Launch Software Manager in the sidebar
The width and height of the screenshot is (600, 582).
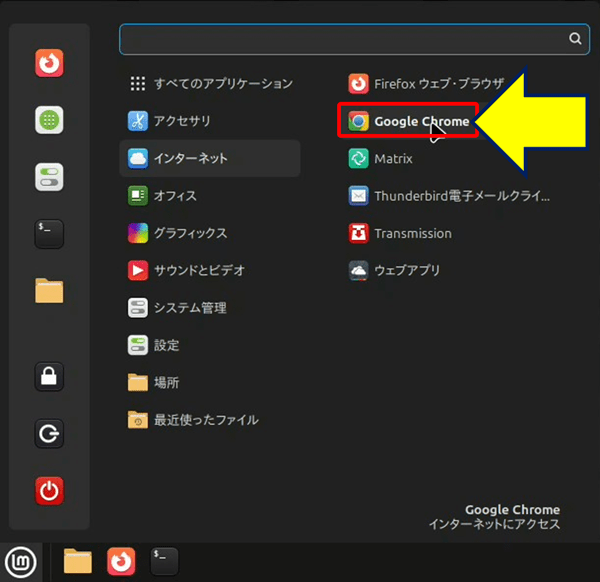(49, 120)
